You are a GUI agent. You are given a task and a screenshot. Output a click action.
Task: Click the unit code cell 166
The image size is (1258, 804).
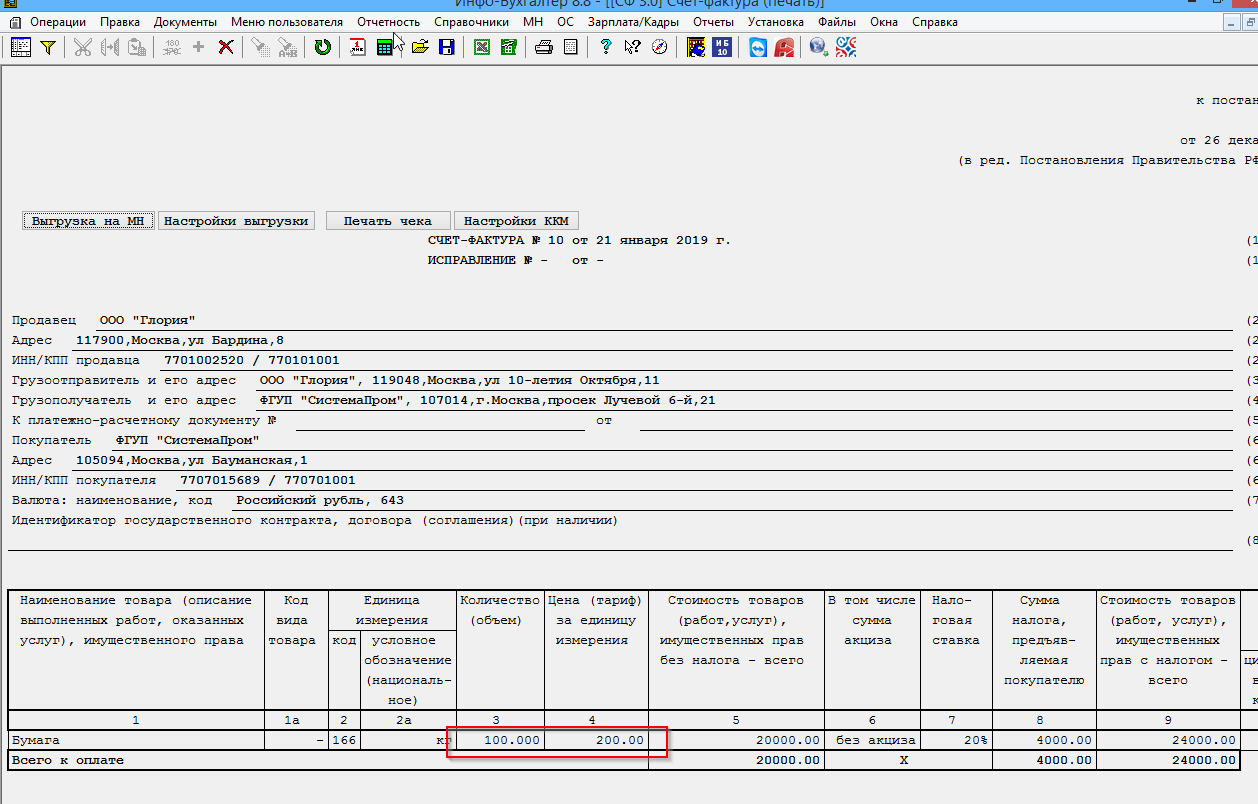(344, 740)
